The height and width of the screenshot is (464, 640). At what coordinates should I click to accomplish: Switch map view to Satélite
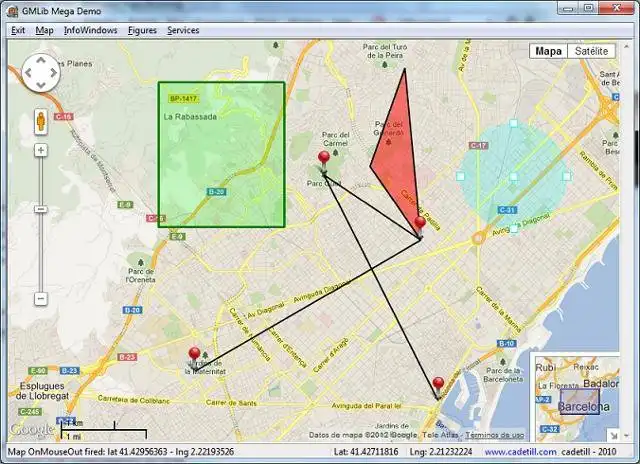point(591,51)
